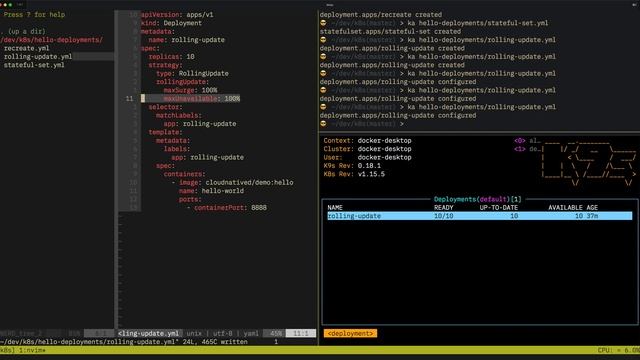Place cursor on 'strategy:' key
This screenshot has width=640, height=360.
pyautogui.click(x=166, y=65)
